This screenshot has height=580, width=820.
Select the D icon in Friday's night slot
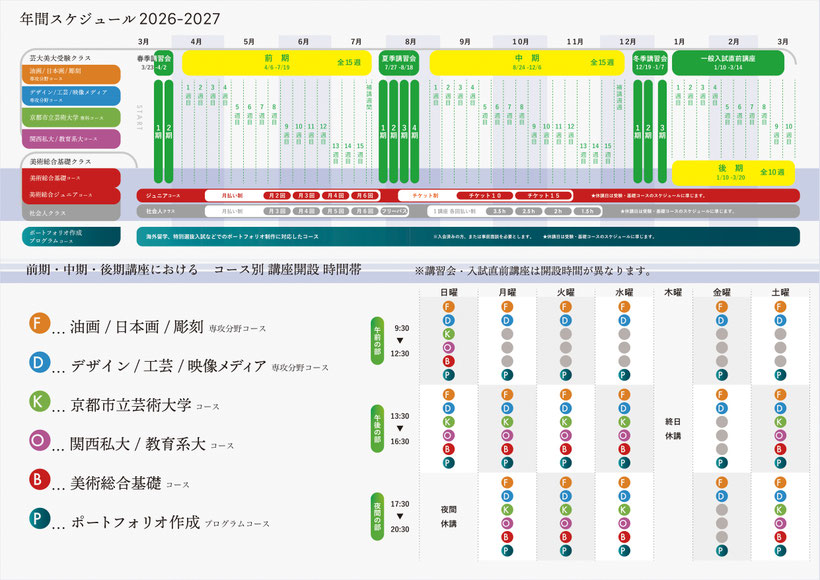point(722,496)
